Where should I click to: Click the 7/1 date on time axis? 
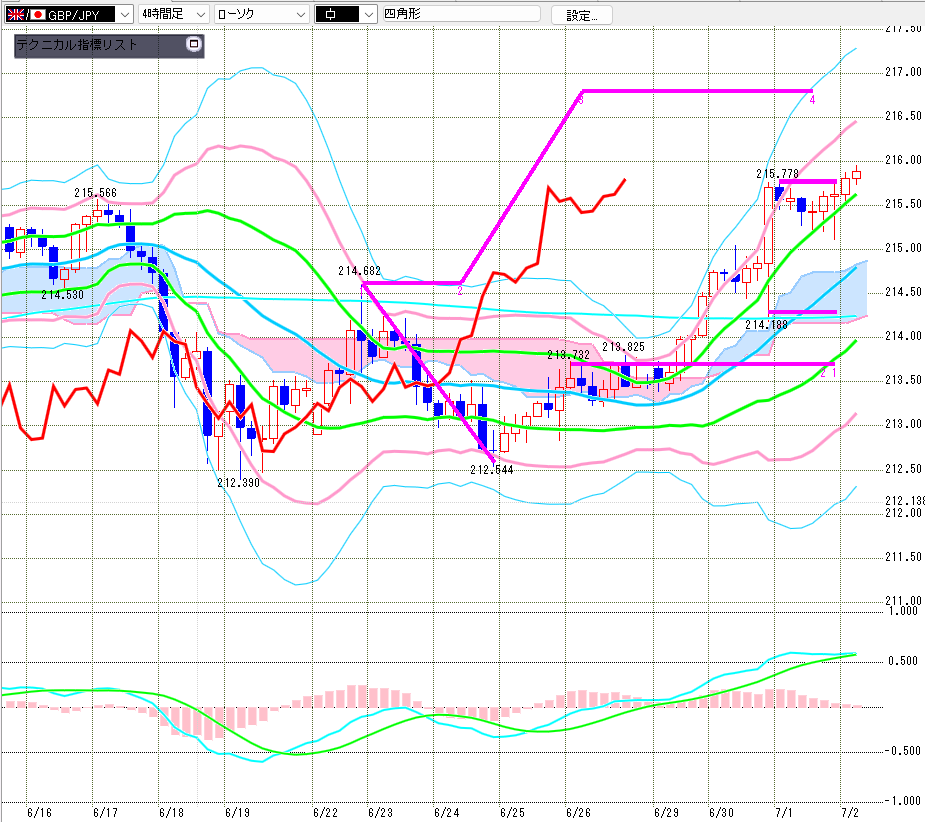click(x=783, y=813)
